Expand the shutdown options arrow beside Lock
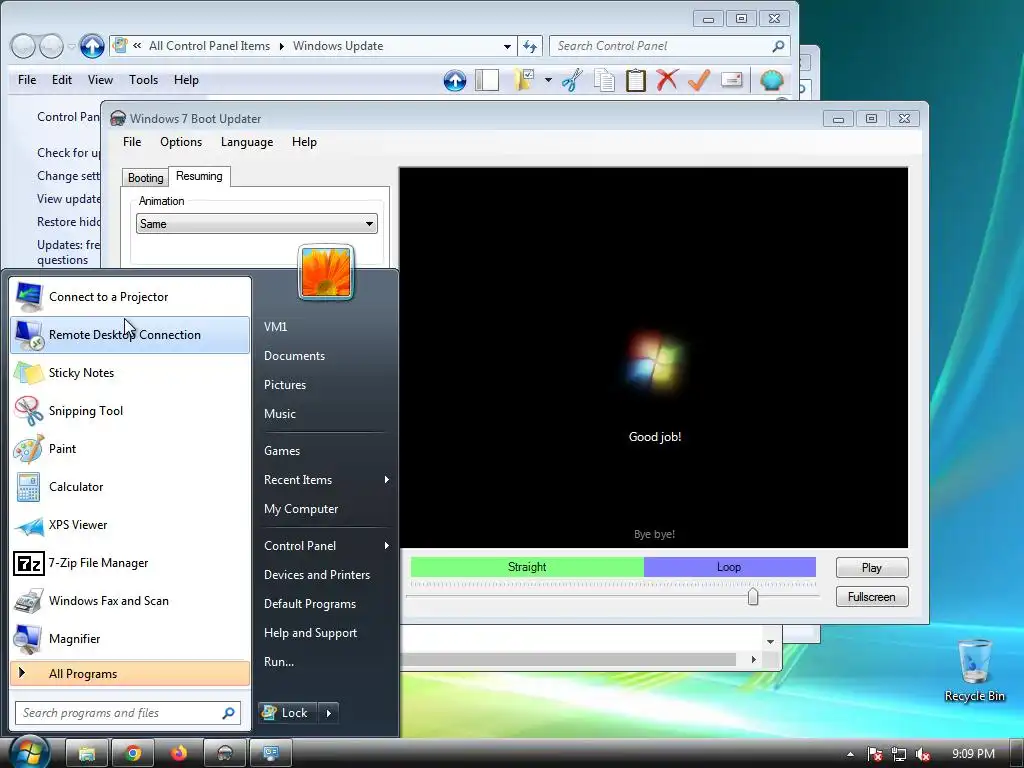The width and height of the screenshot is (1024, 768). pos(328,713)
